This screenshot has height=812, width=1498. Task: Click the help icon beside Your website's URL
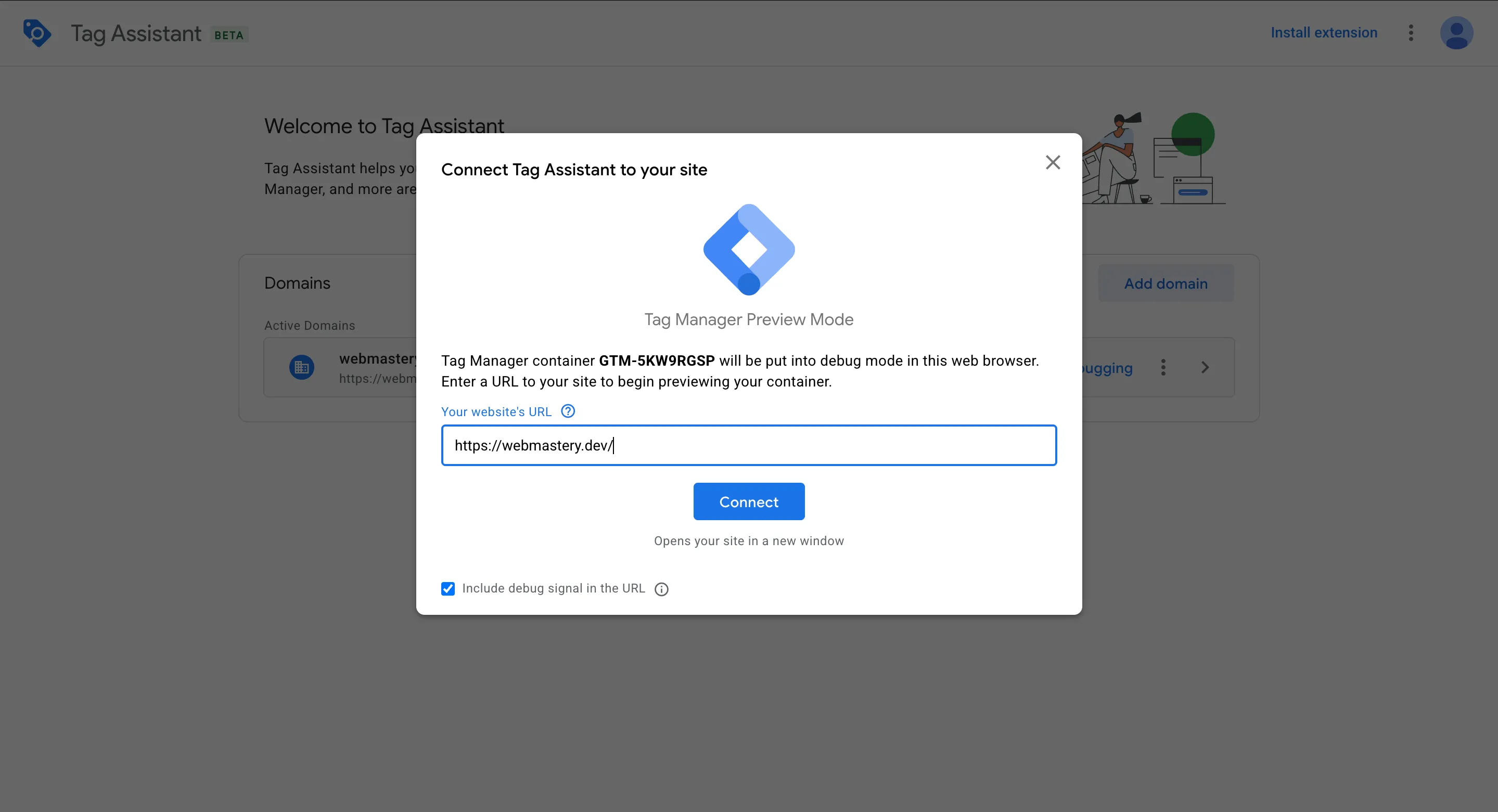(x=568, y=411)
